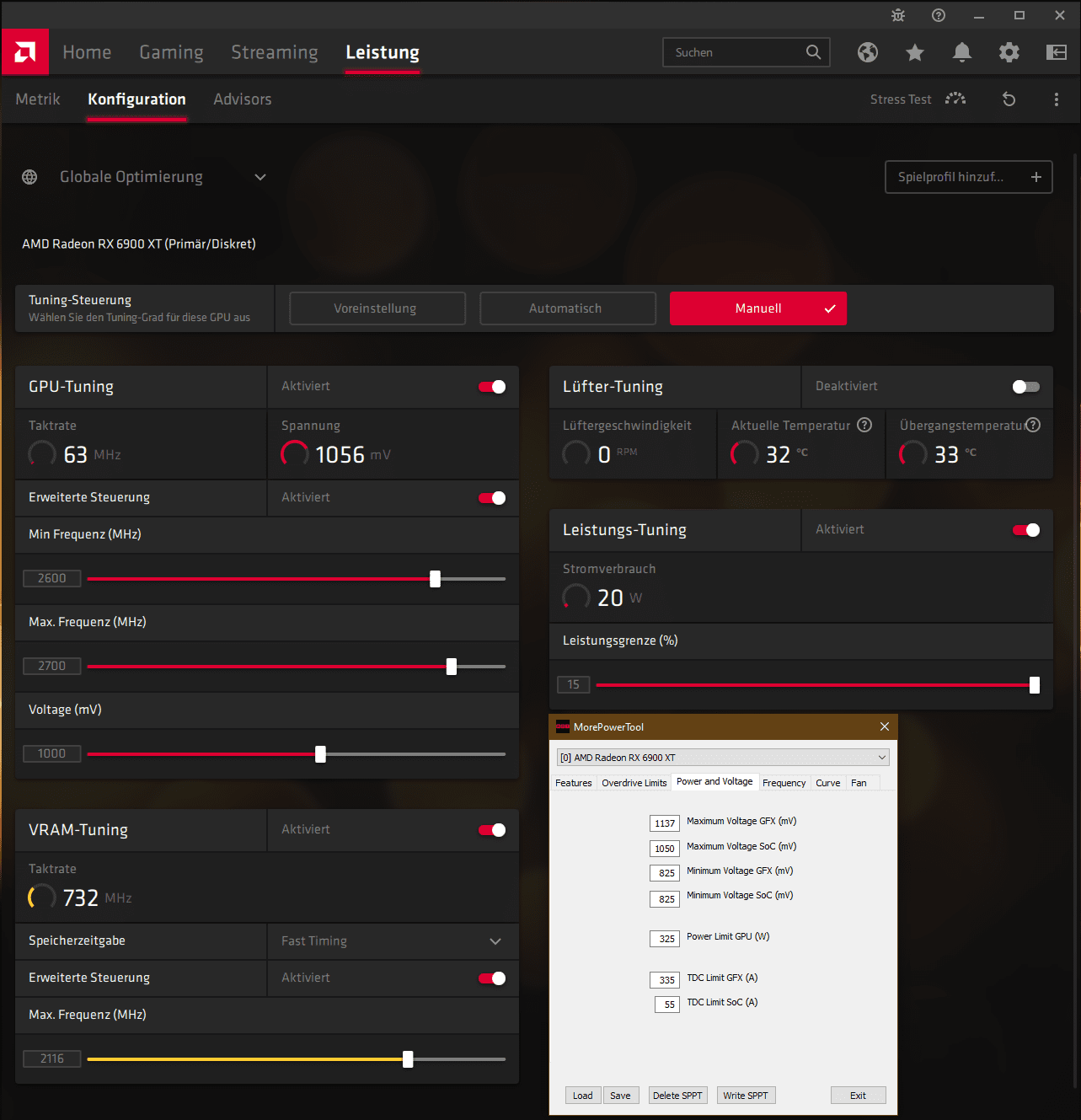The image size is (1081, 1120).
Task: Go to the Home tab
Action: coord(87,52)
